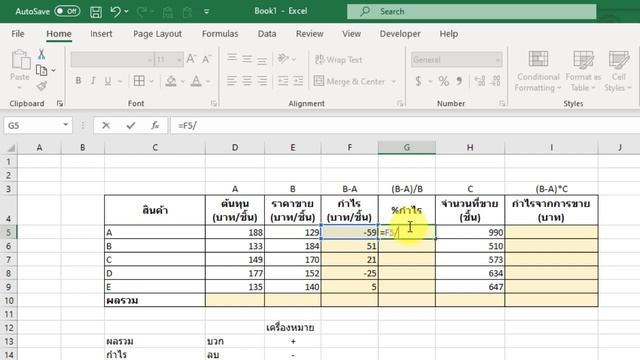Open the font size dropdown

coord(179,60)
